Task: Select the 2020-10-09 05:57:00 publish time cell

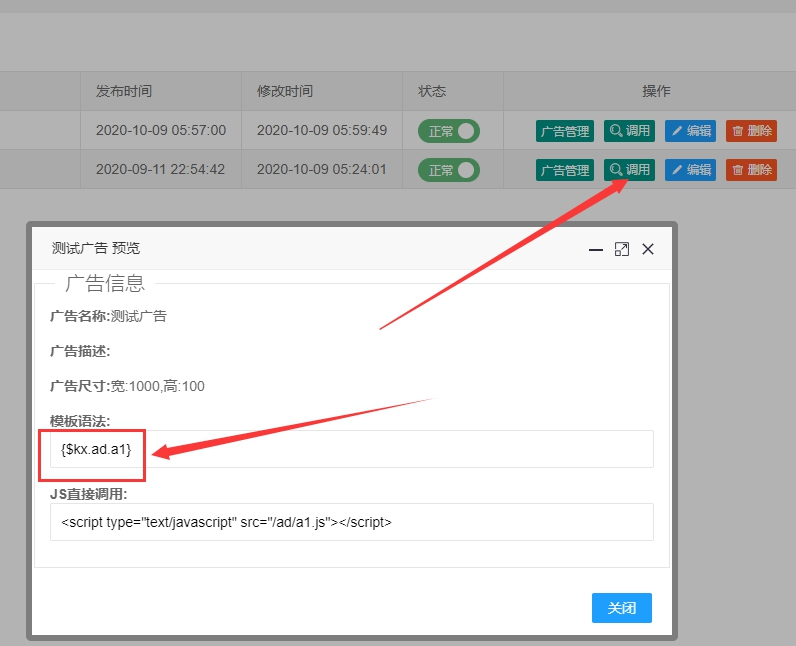Action: [x=161, y=130]
